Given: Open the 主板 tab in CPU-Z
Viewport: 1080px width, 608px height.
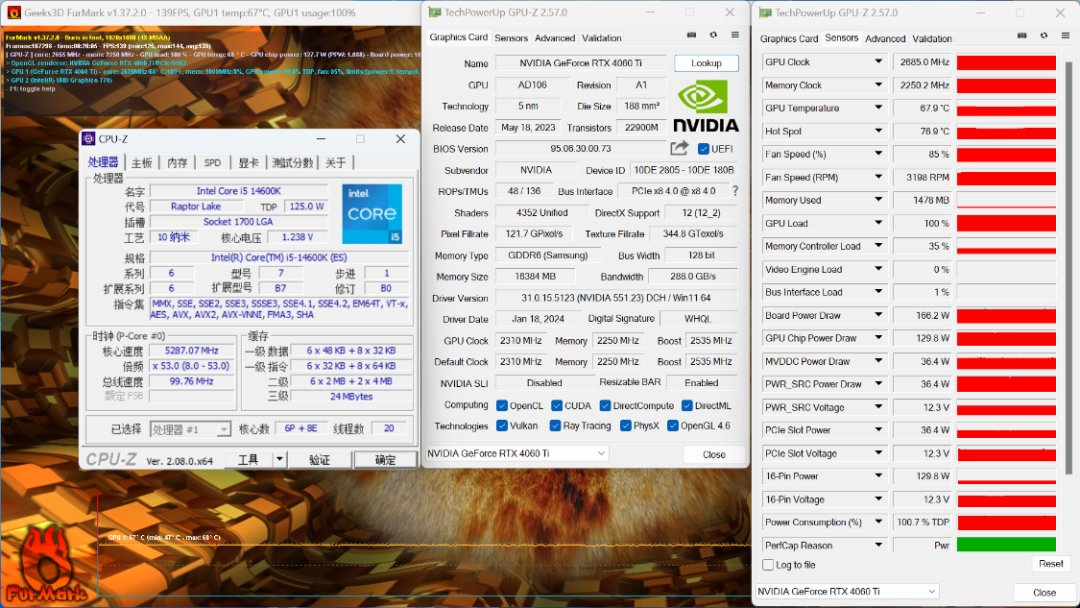Looking at the screenshot, I should pos(141,163).
